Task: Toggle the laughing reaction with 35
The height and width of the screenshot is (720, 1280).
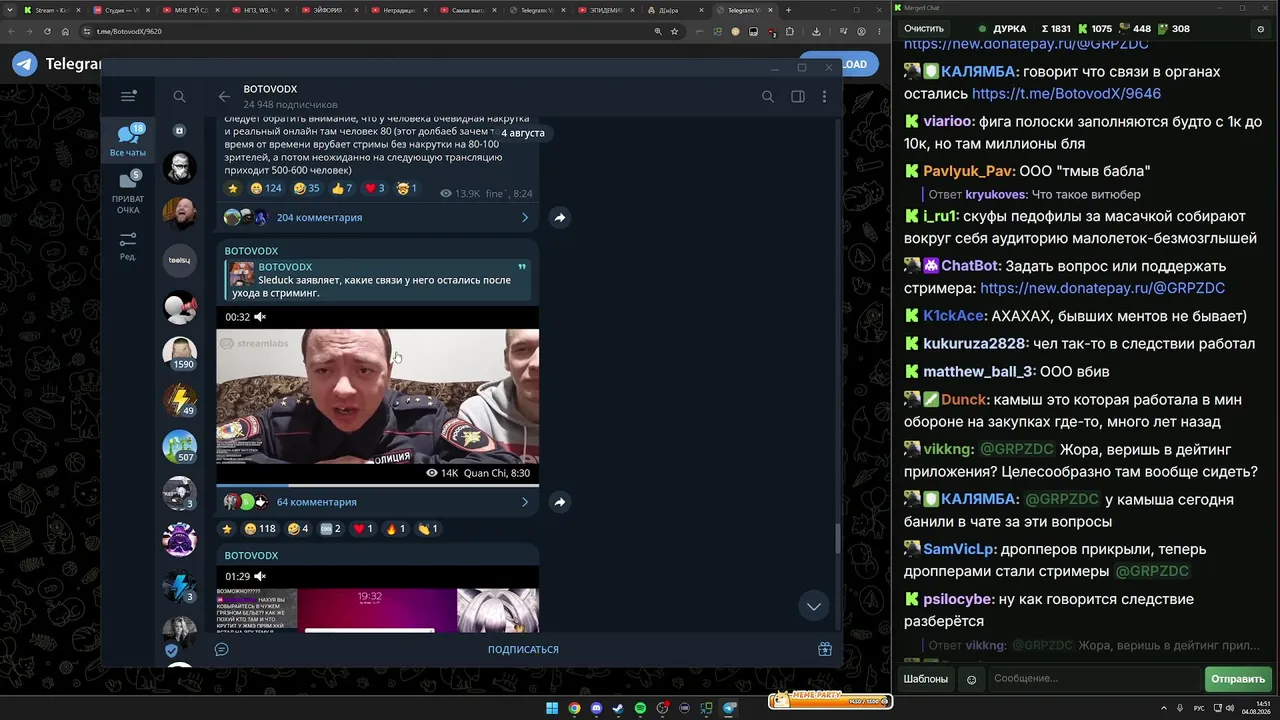Action: coord(306,188)
